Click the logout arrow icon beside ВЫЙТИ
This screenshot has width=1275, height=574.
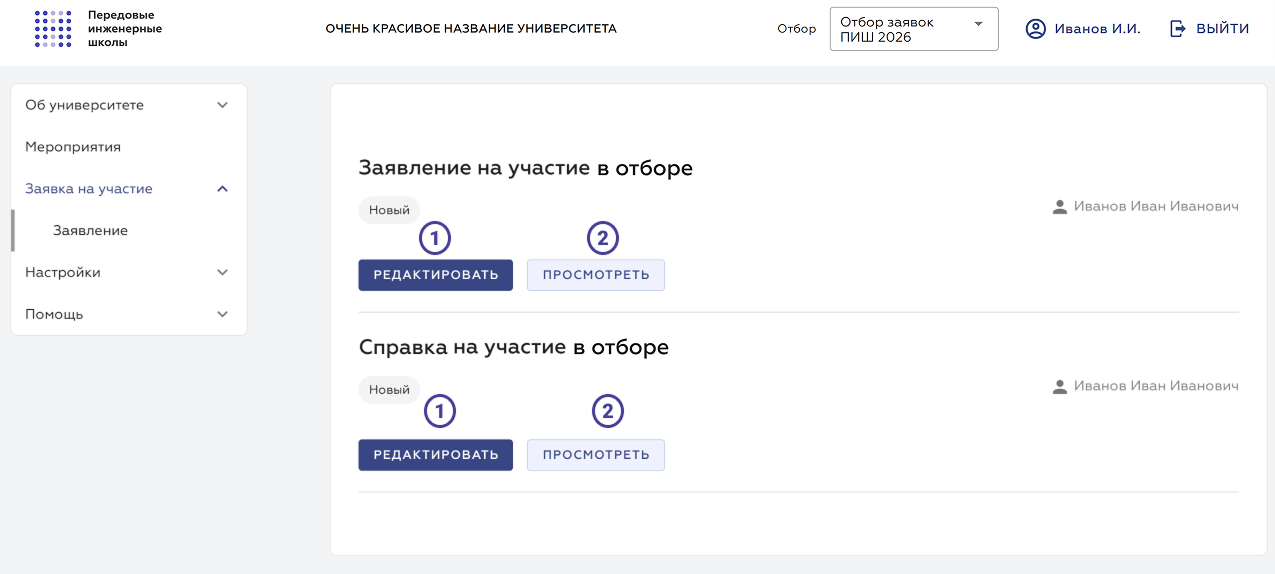[x=1178, y=29]
